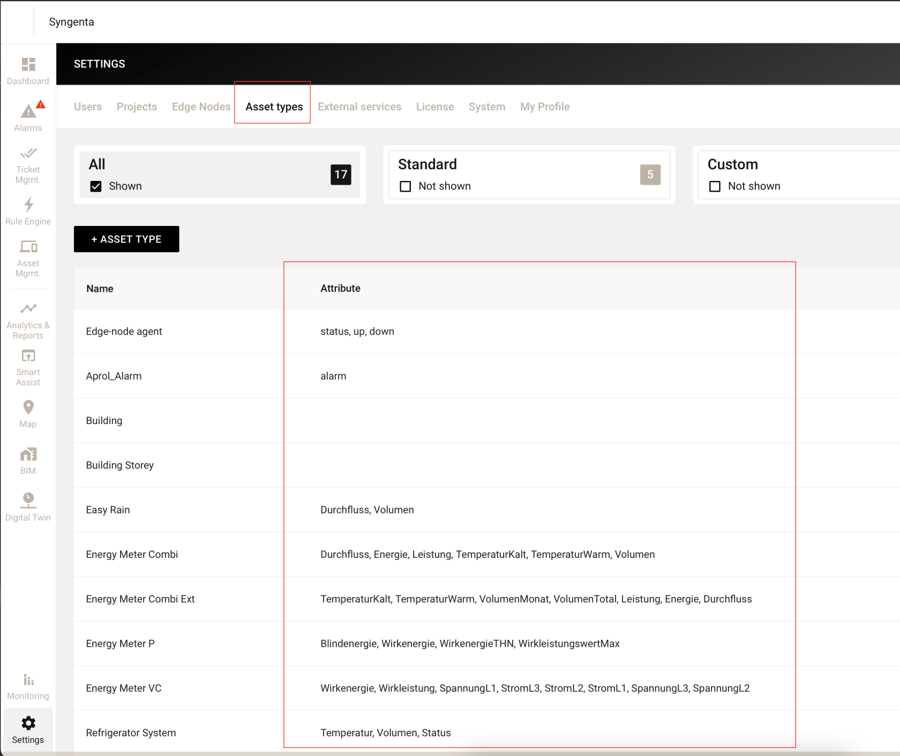Image resolution: width=900 pixels, height=756 pixels.
Task: Open the BIM building icon
Action: click(x=28, y=455)
